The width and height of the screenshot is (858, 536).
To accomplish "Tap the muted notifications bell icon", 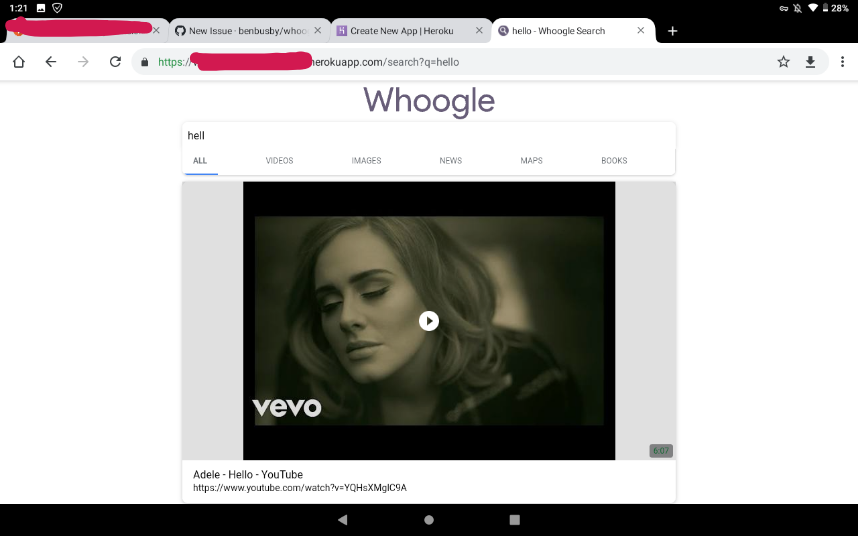I will click(x=798, y=8).
